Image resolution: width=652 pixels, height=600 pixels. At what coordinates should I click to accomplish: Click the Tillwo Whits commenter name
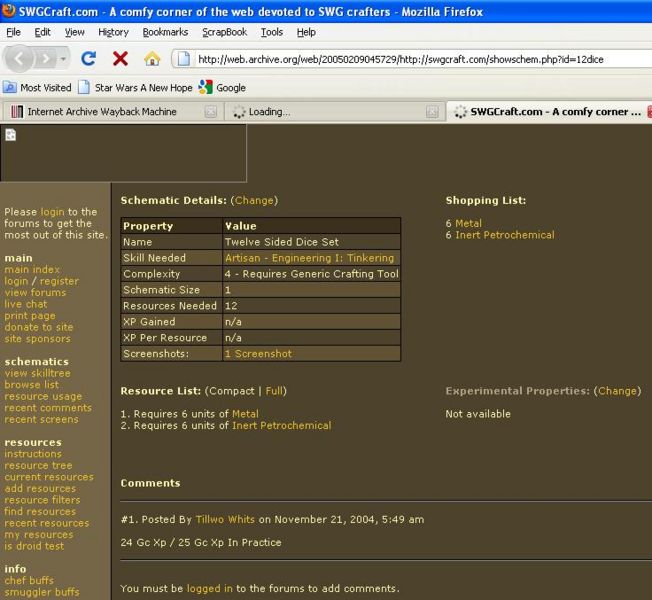point(225,519)
